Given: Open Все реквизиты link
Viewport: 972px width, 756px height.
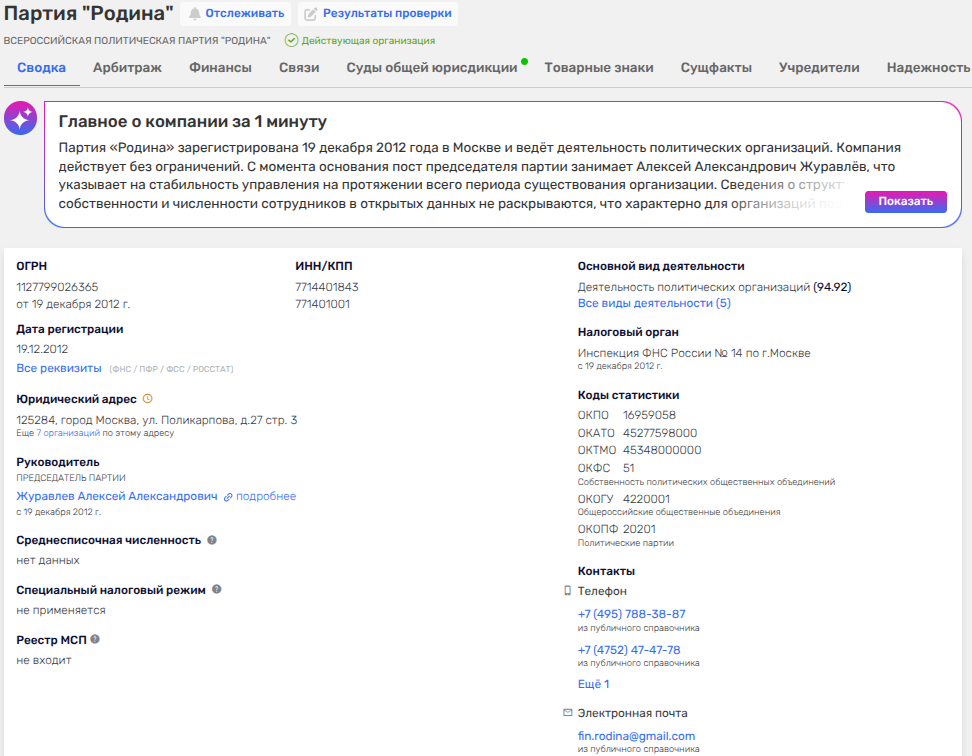Looking at the screenshot, I should (59, 368).
